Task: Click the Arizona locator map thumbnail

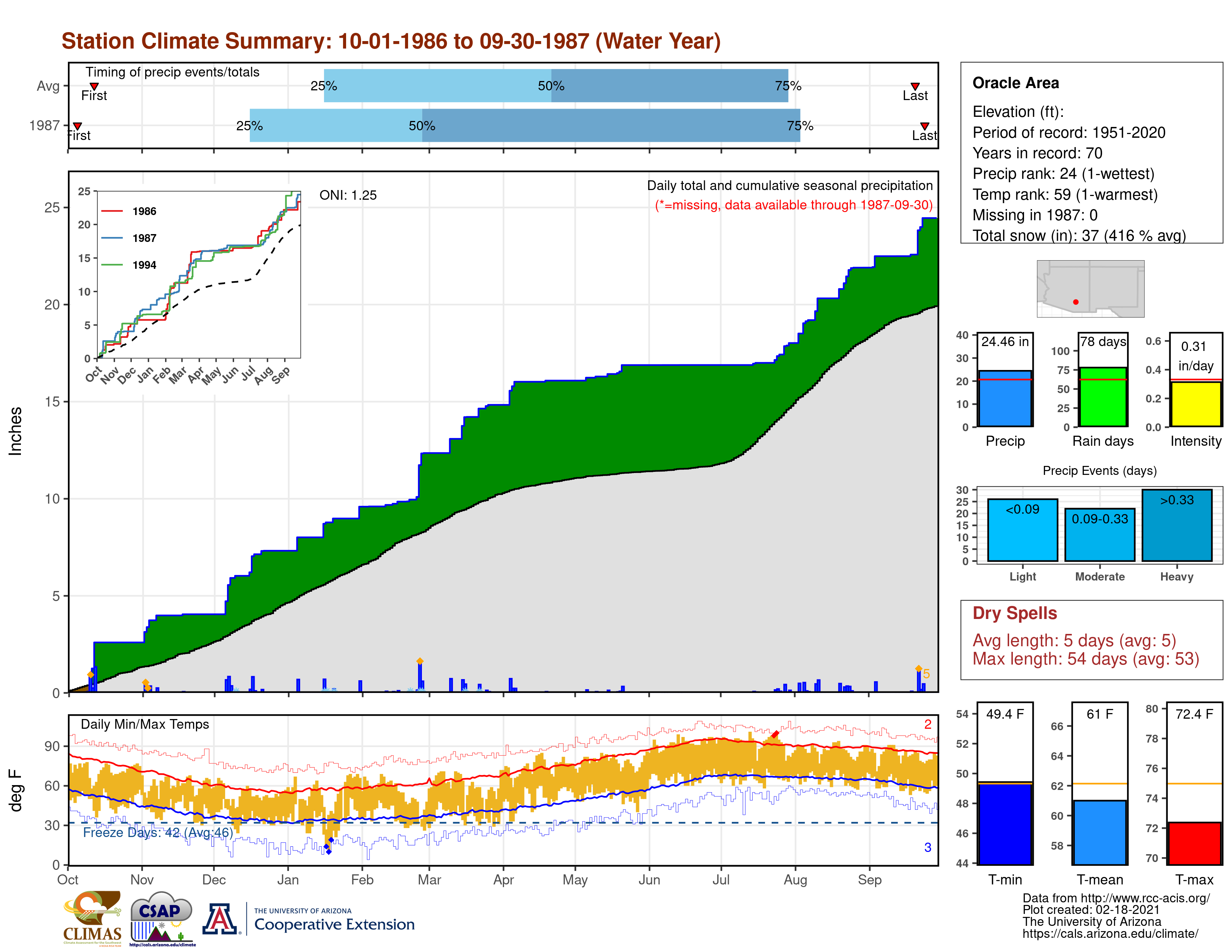Action: pos(1091,288)
